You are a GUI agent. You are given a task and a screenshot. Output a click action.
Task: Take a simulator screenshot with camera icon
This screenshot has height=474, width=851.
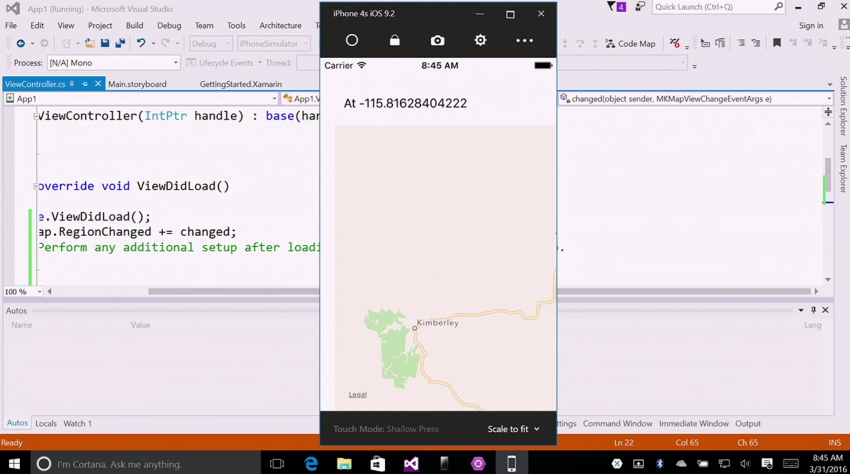pyautogui.click(x=437, y=41)
